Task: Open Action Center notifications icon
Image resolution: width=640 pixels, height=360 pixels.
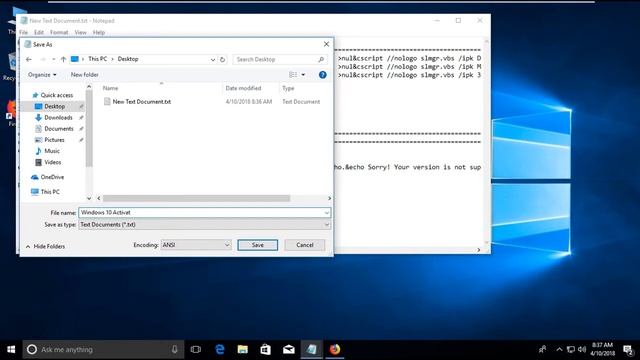Action: click(x=628, y=350)
